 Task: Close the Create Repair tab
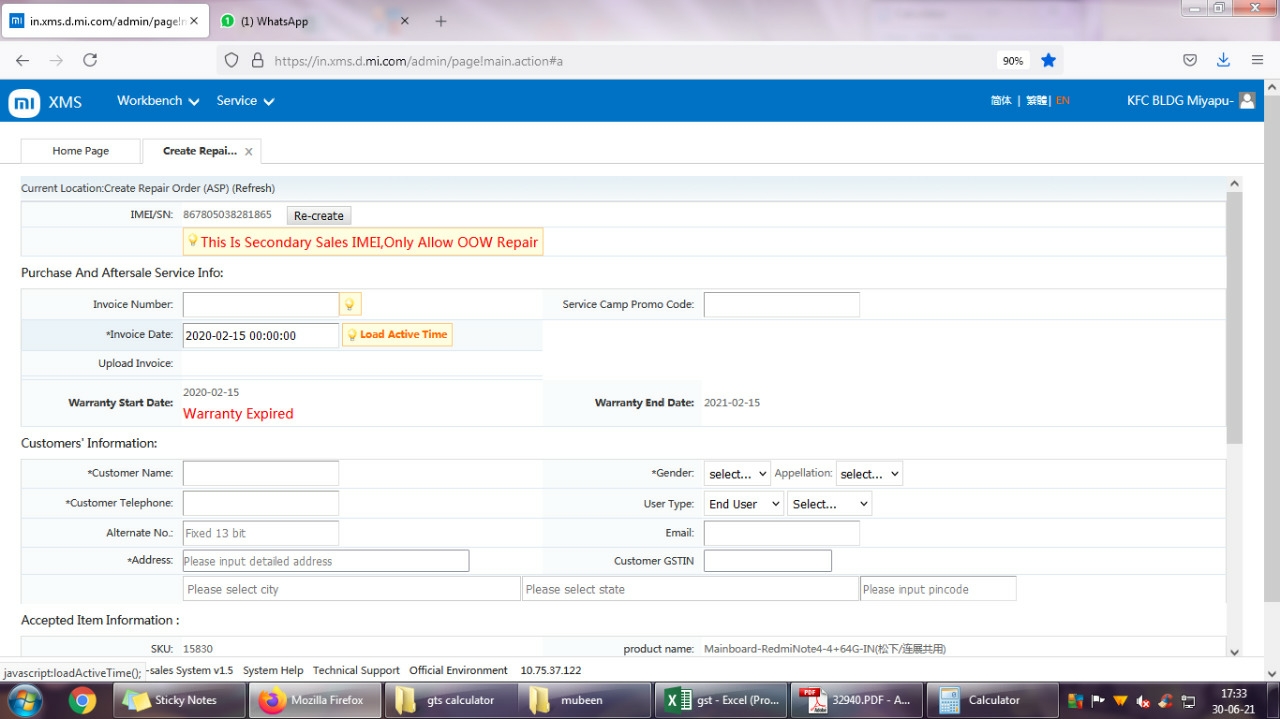tap(249, 152)
